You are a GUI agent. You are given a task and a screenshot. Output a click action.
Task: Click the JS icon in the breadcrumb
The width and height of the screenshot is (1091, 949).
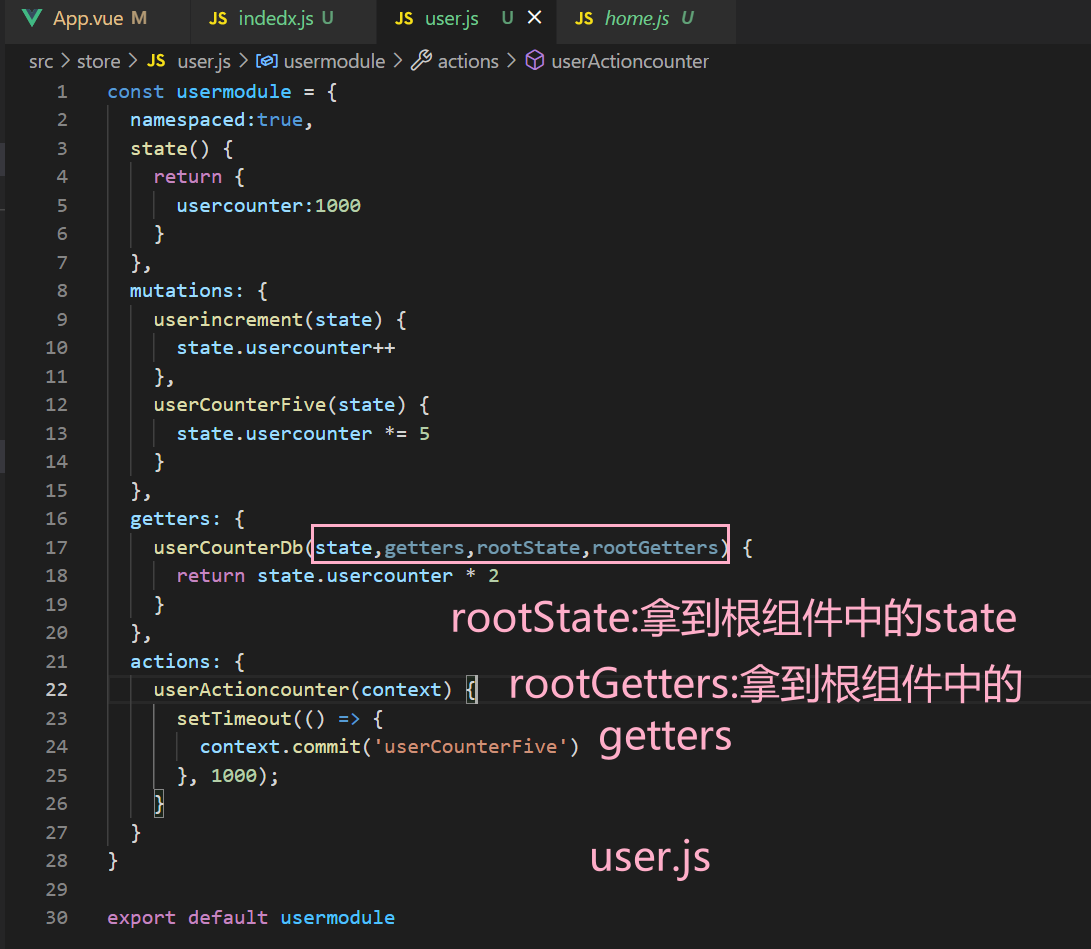point(156,61)
